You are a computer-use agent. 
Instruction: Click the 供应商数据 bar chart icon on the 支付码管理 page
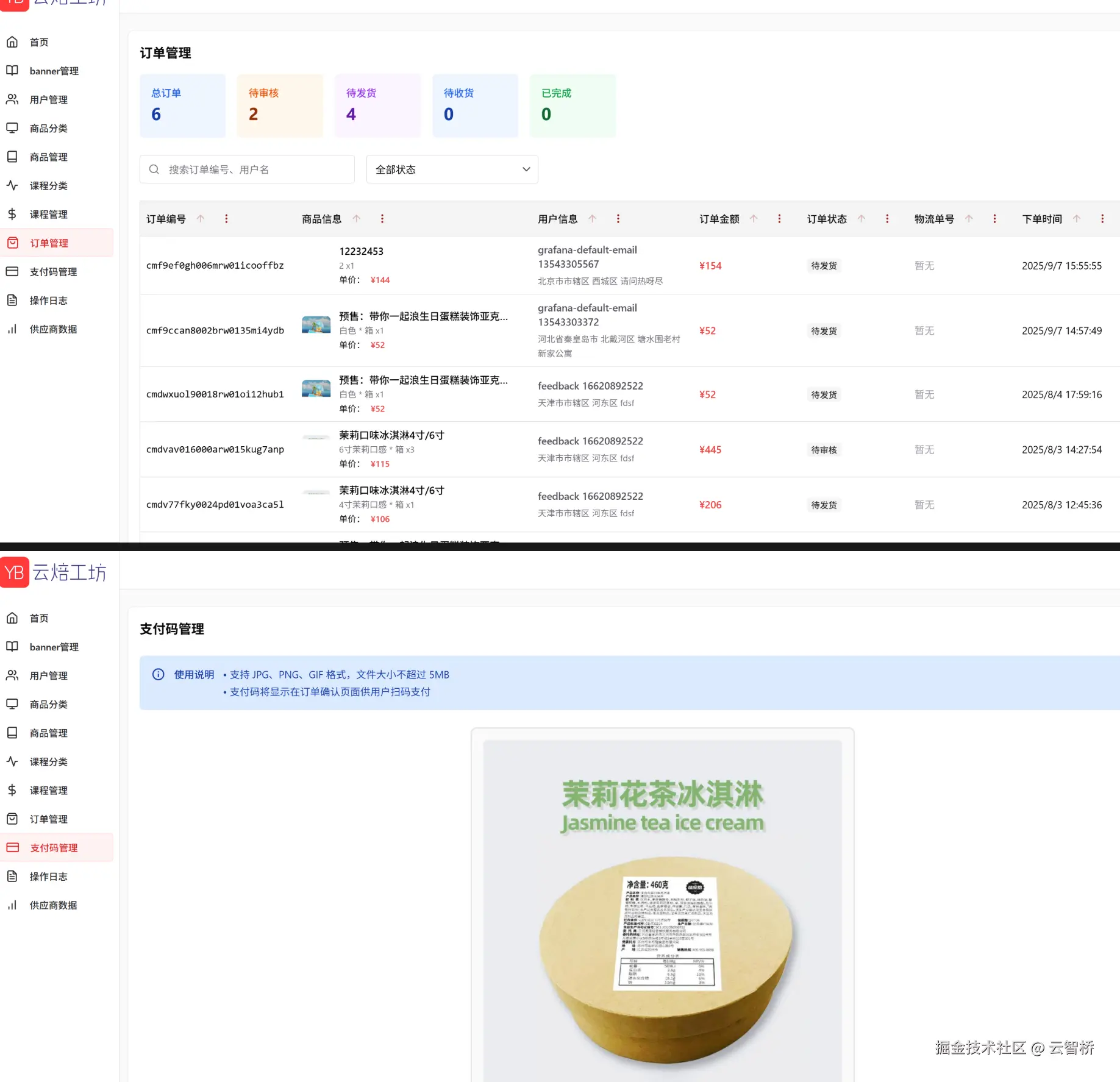[12, 905]
